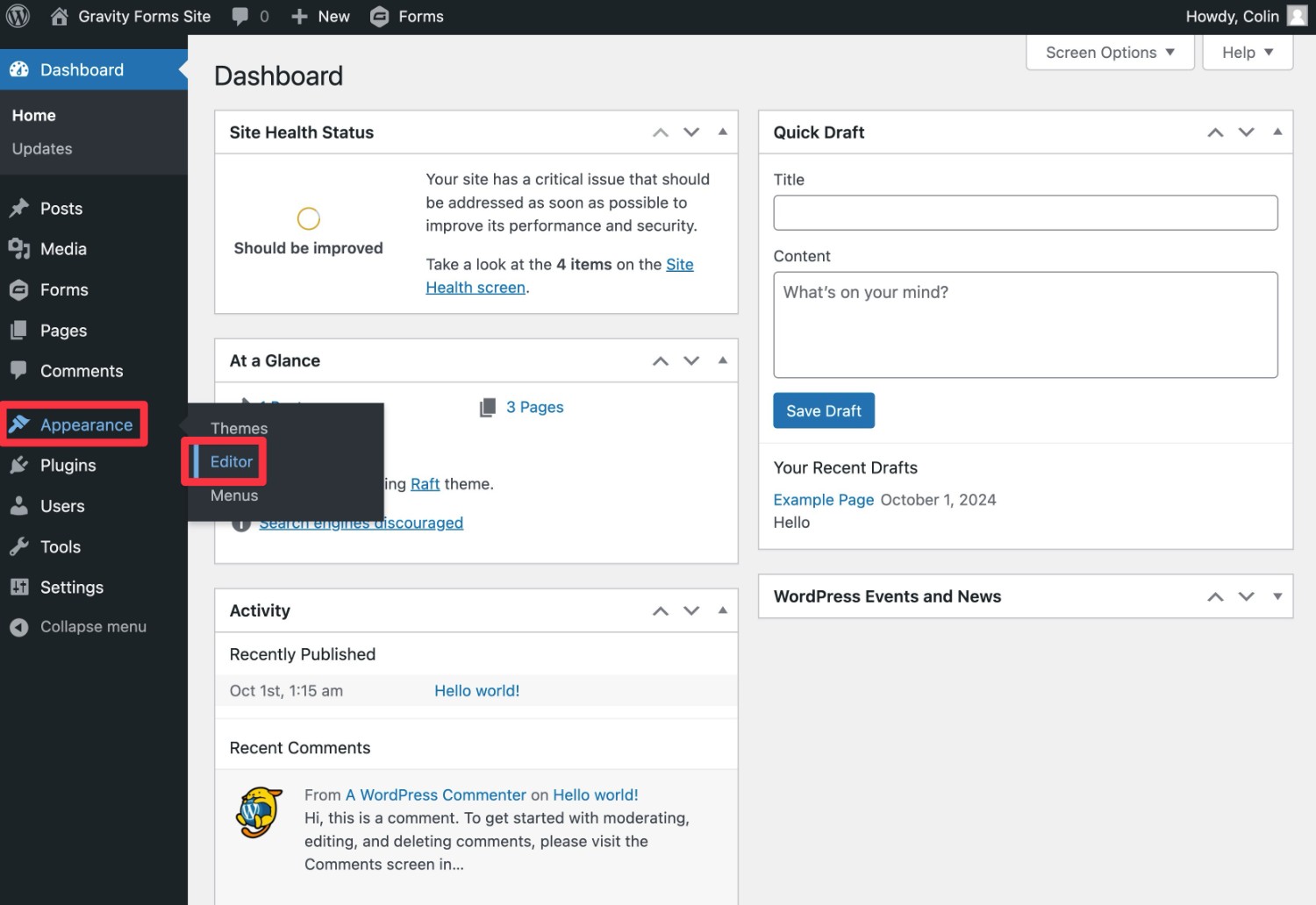Open the Posts menu label

[61, 209]
